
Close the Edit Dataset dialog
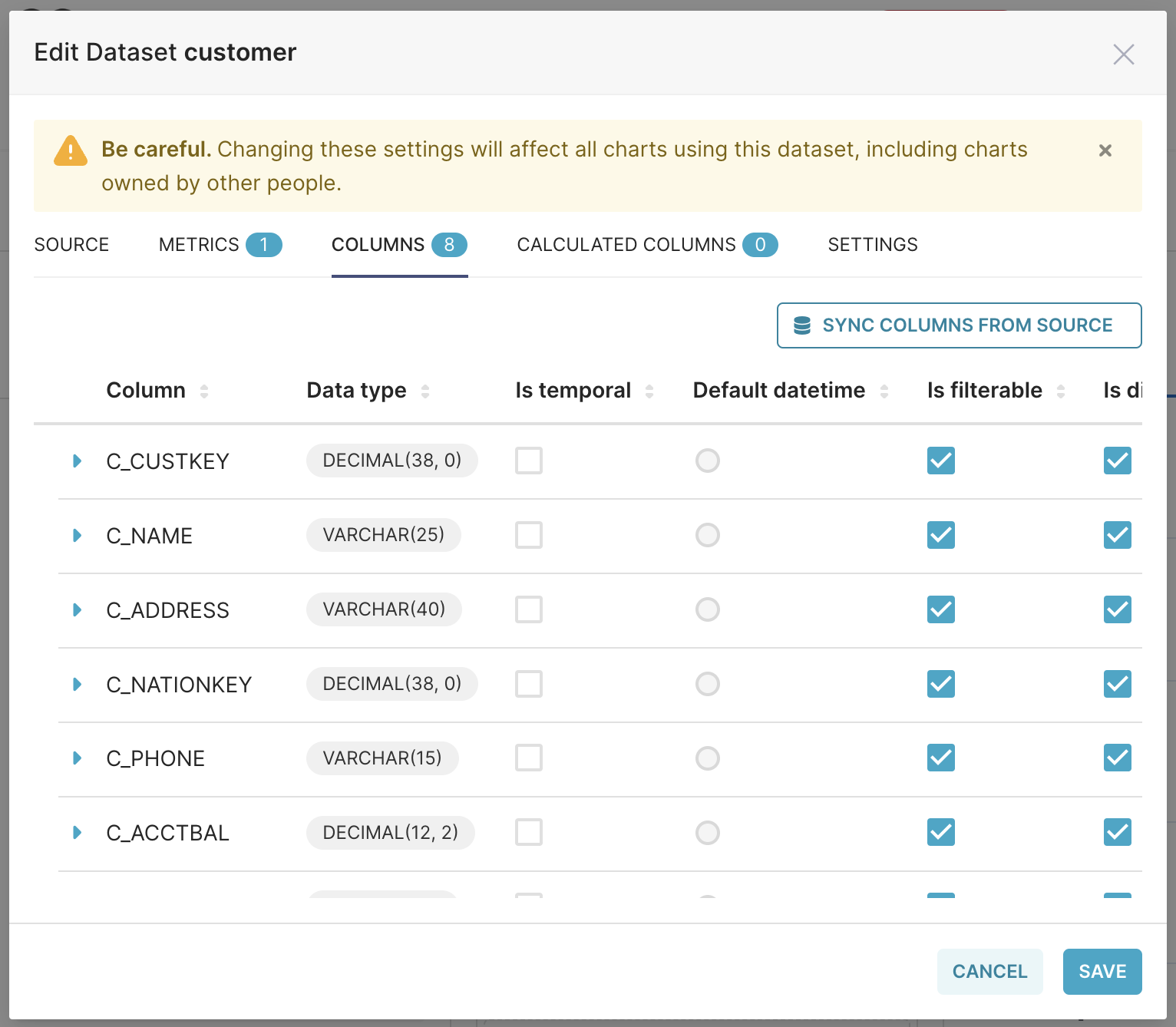pyautogui.click(x=1123, y=54)
